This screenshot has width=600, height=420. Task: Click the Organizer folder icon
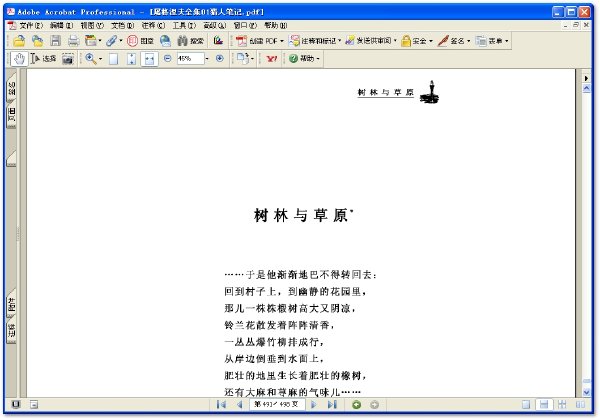pos(38,41)
